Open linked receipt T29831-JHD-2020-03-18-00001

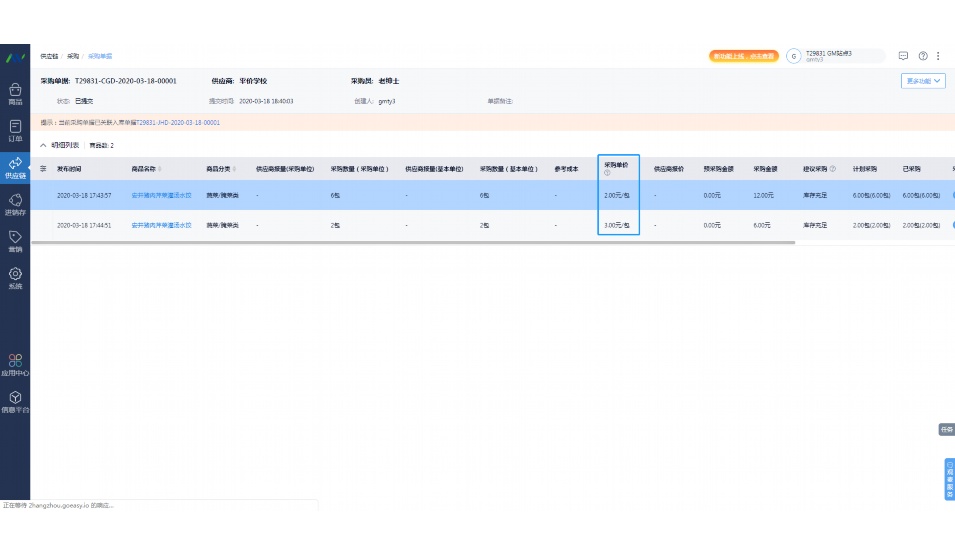tap(177, 122)
